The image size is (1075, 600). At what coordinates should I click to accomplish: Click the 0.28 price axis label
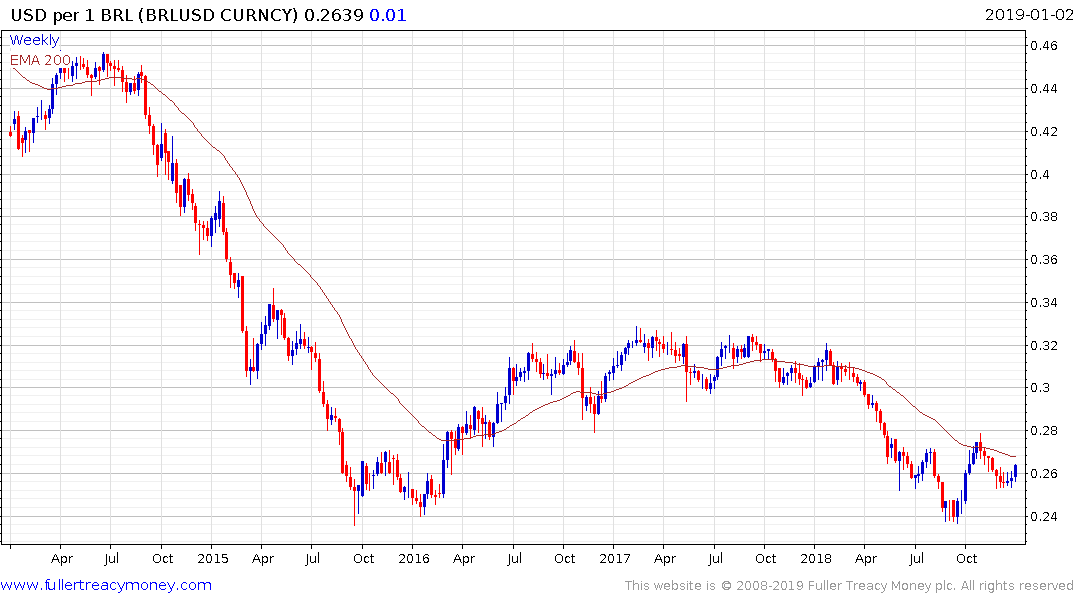pos(1043,431)
